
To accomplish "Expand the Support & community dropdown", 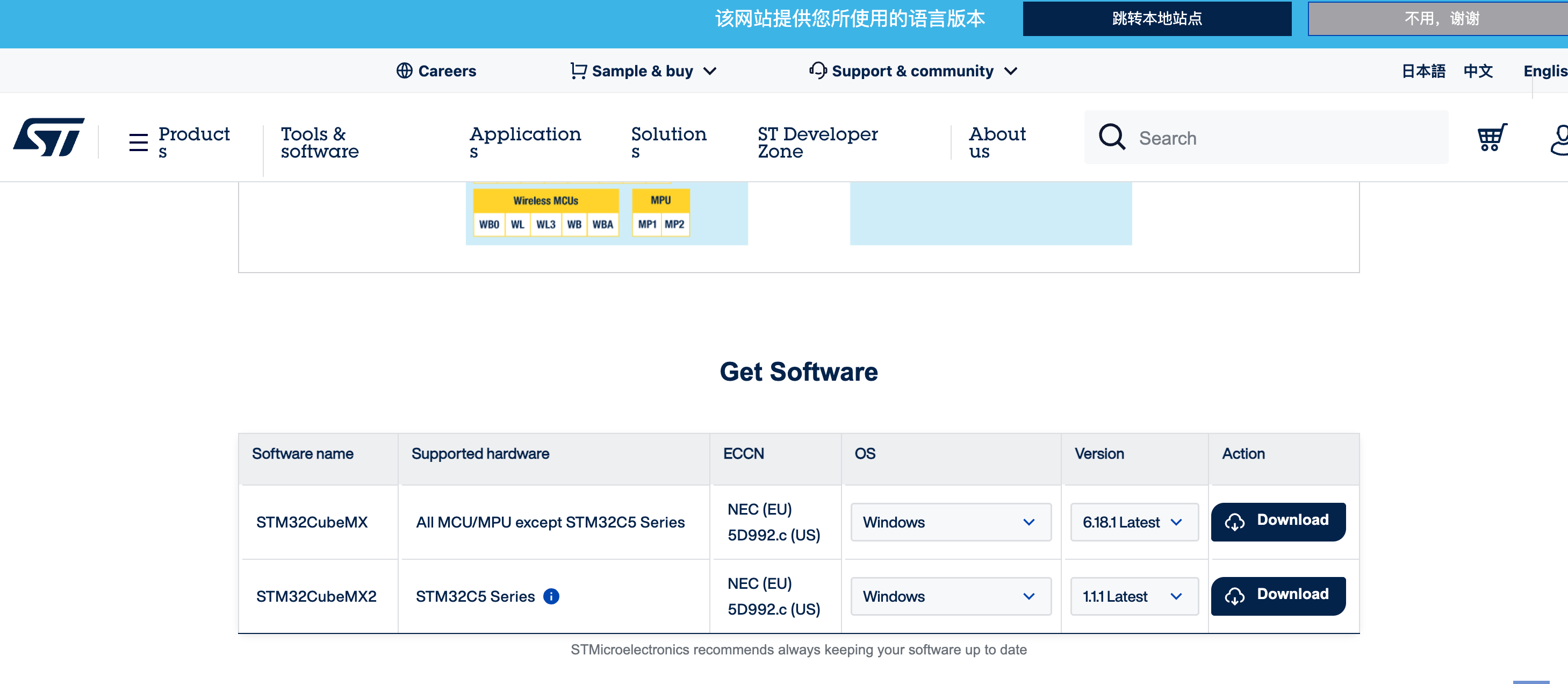I will click(1010, 72).
